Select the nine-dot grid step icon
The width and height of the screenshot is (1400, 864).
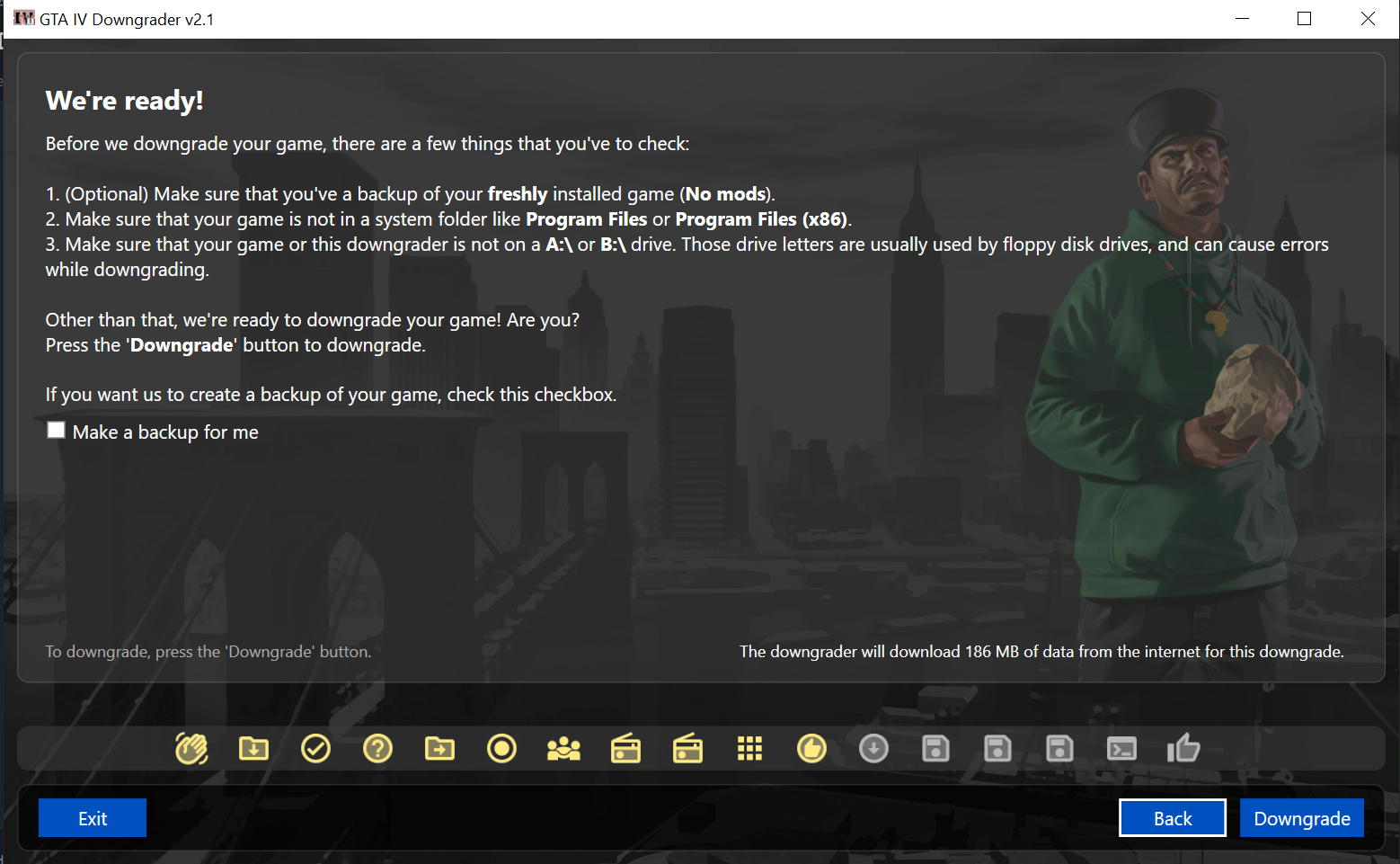[x=749, y=748]
